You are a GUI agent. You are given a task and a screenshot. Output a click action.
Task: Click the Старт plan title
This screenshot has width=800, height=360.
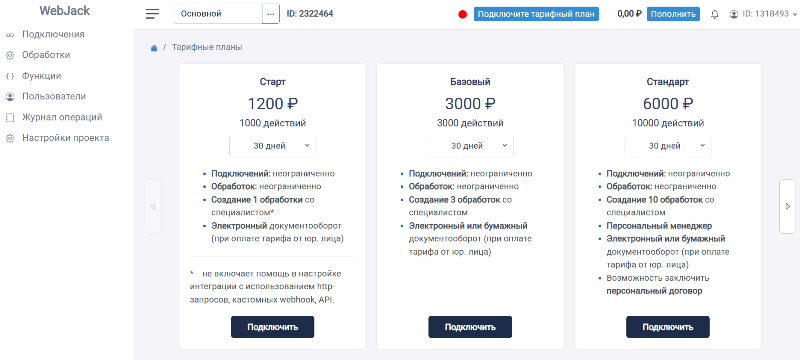272,82
